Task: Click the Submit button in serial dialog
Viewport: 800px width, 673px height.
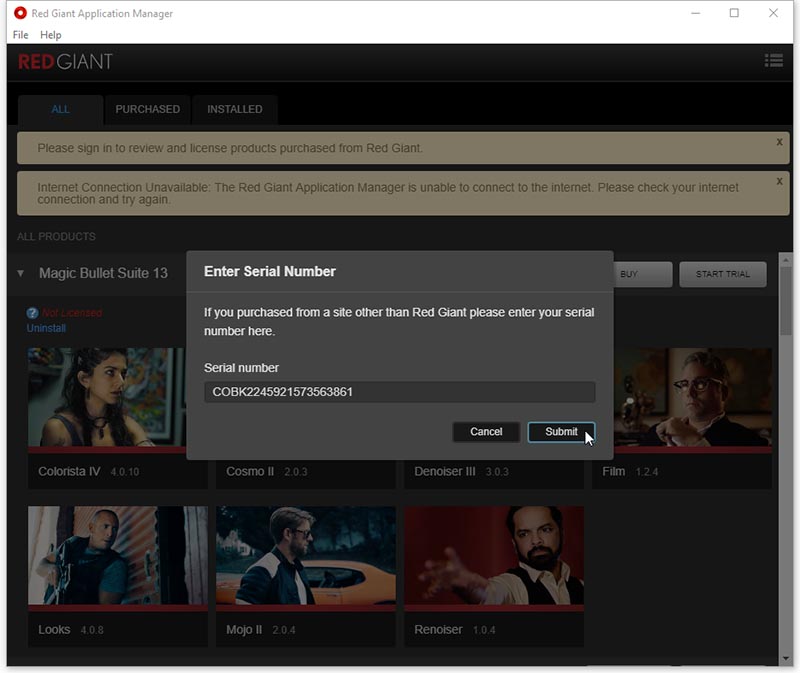Action: [561, 432]
